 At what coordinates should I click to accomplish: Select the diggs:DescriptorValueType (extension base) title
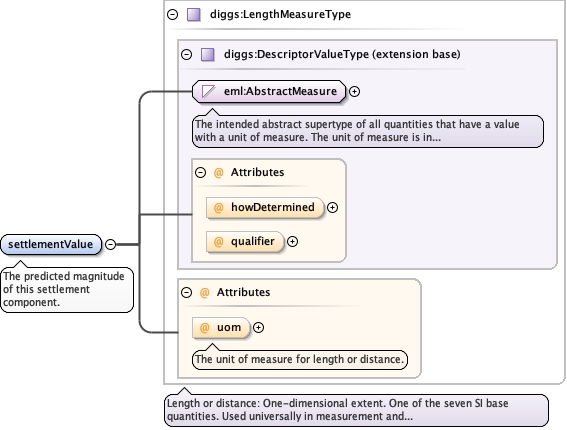click(342, 54)
